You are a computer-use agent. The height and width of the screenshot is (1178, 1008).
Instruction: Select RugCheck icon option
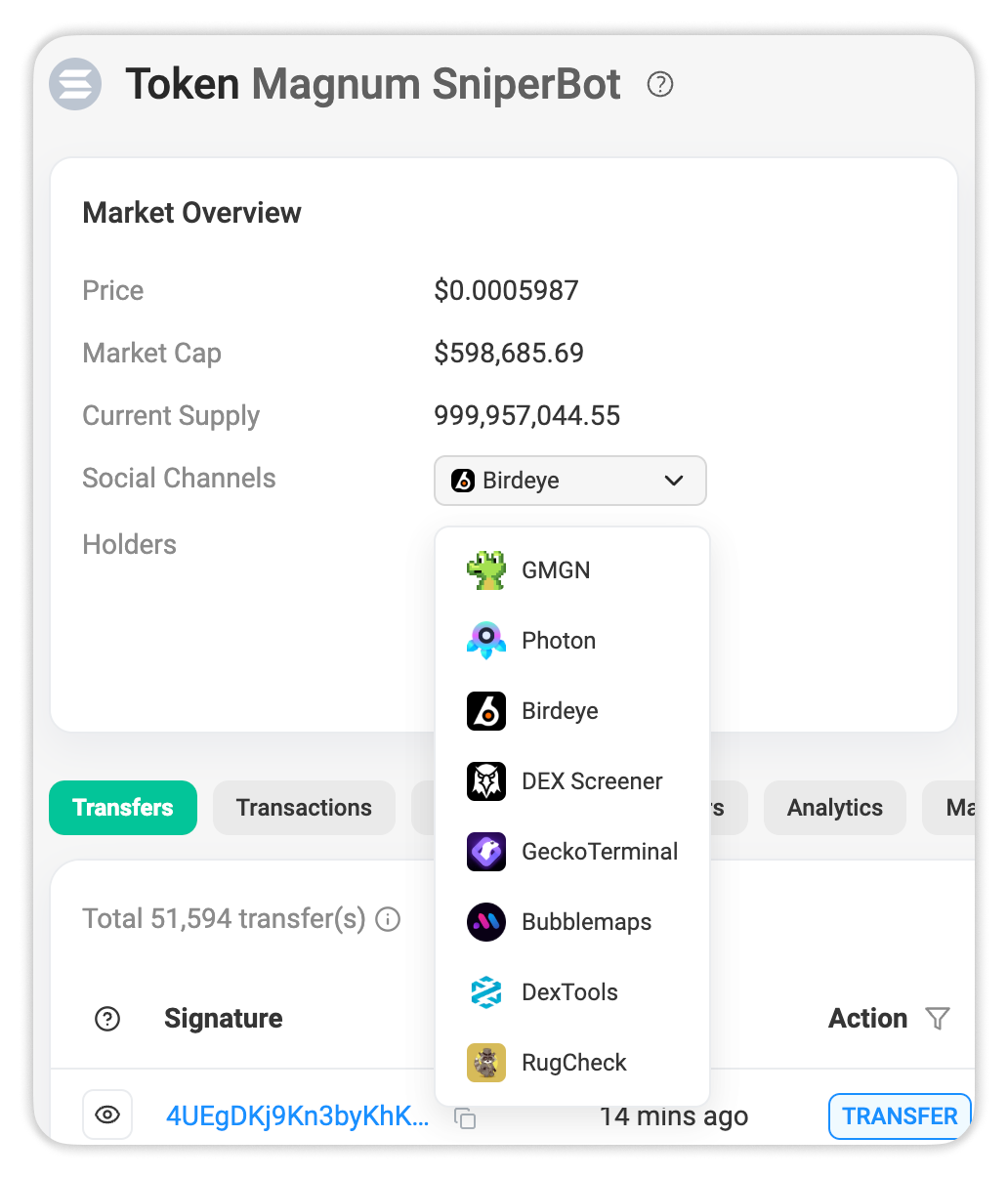(485, 1063)
